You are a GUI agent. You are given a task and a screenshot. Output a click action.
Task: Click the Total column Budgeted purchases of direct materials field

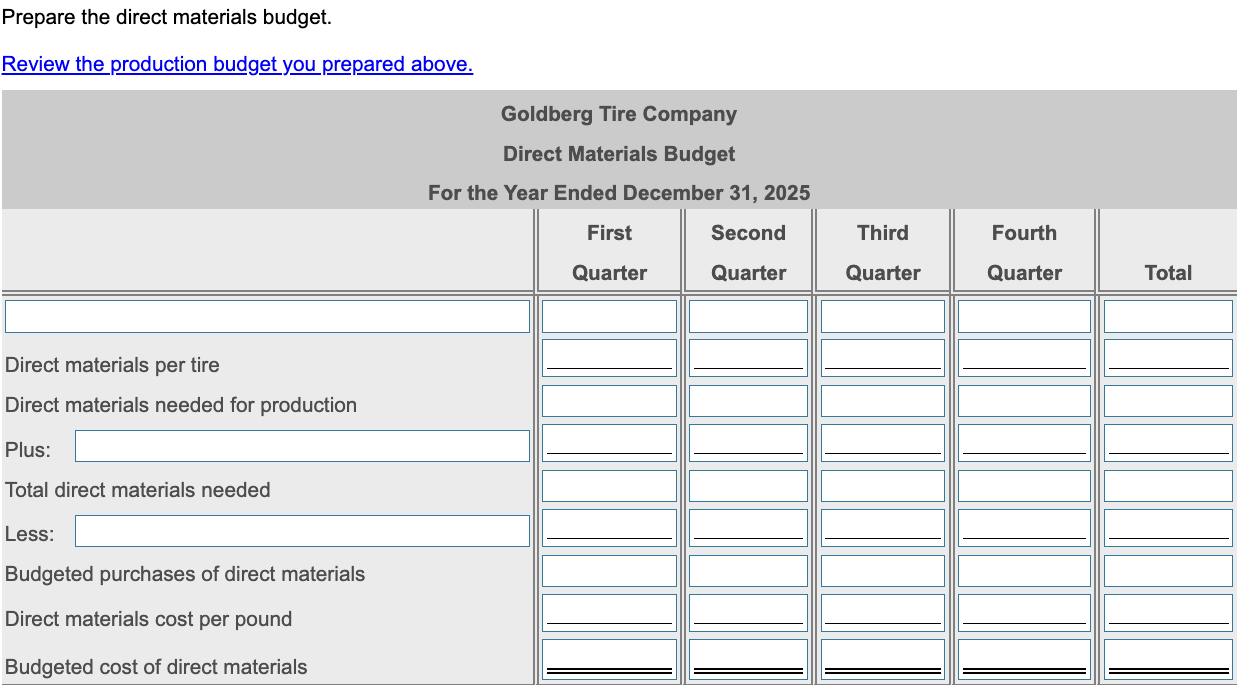(x=1168, y=569)
